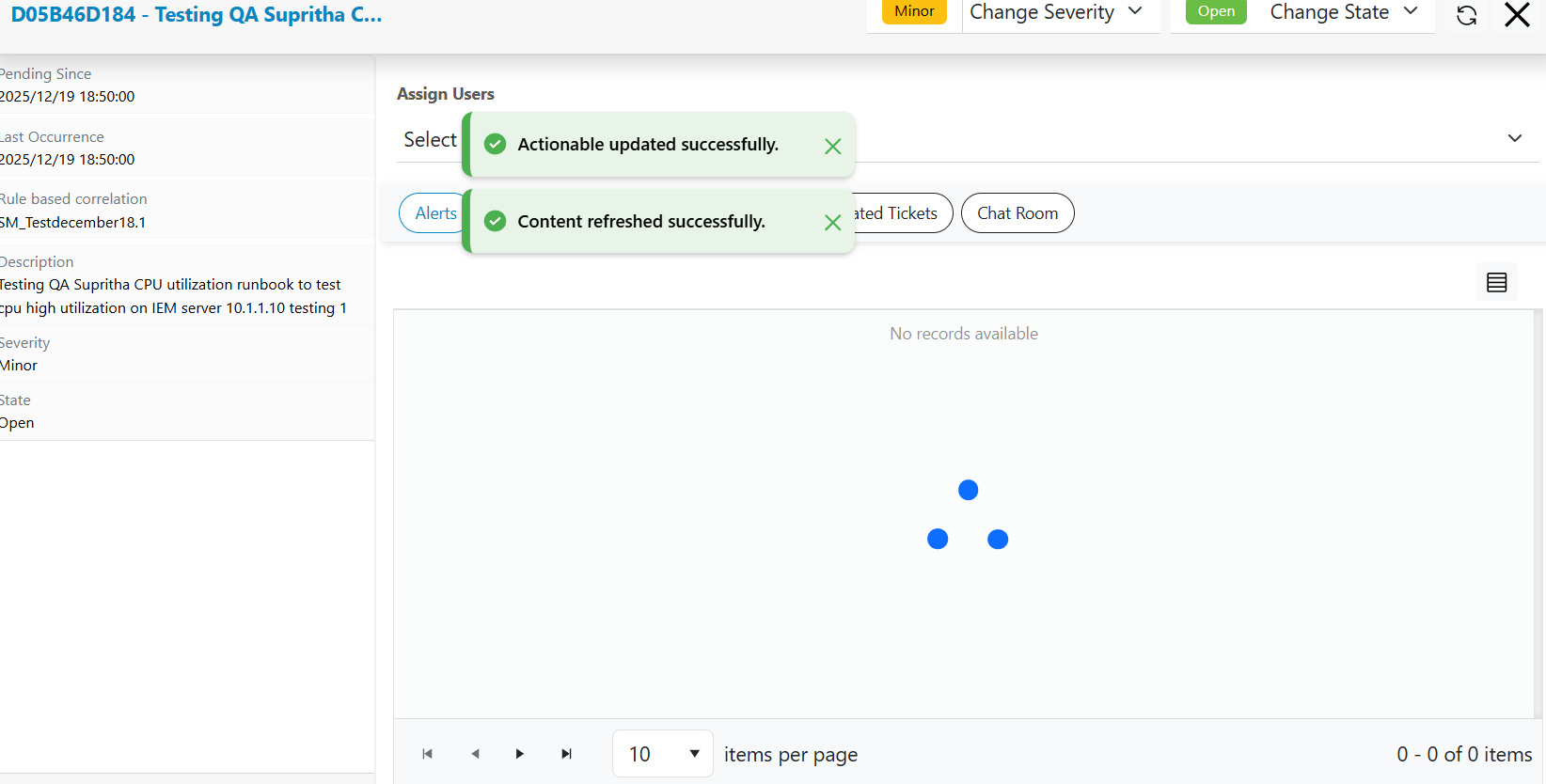Toggle the grid column view icon
1546x784 pixels.
coord(1496,282)
